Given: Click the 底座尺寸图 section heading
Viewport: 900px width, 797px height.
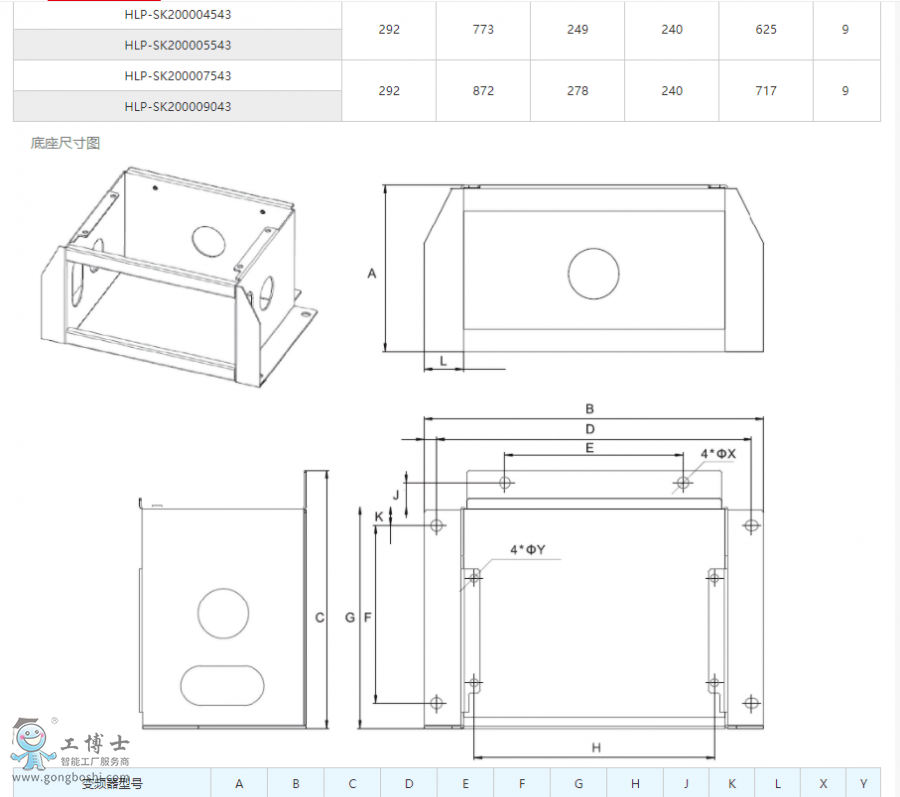Looking at the screenshot, I should tap(65, 143).
